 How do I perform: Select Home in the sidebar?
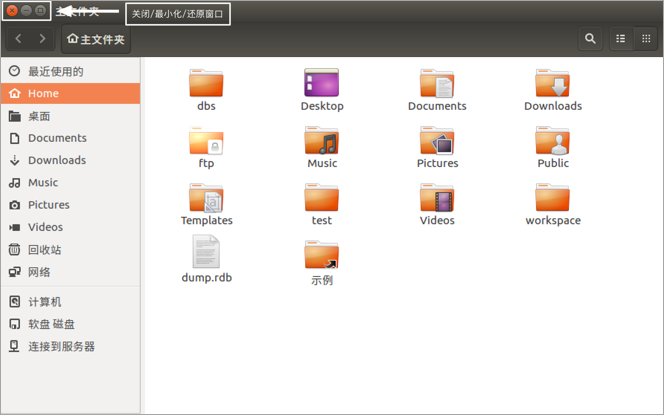point(43,94)
